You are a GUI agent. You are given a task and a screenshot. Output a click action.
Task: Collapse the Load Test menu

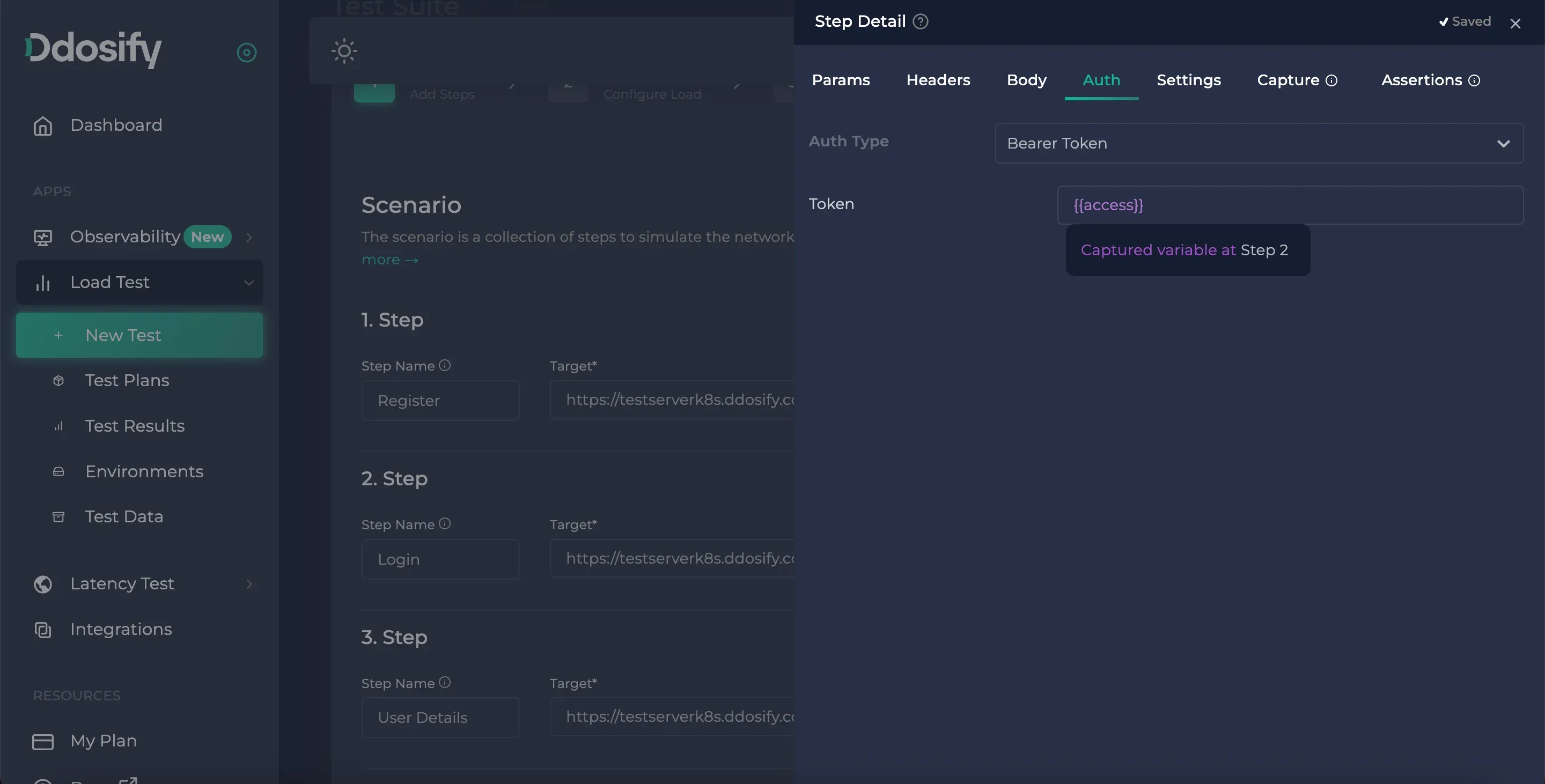[248, 282]
